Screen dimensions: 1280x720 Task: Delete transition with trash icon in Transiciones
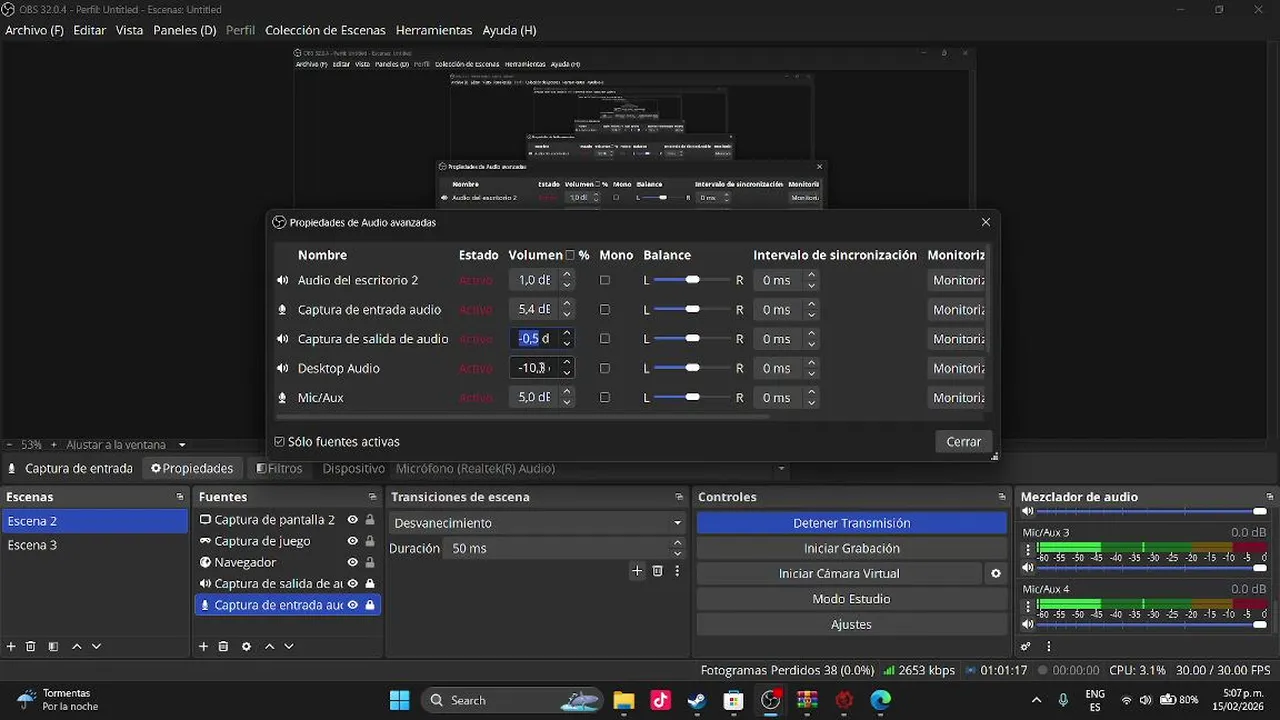pyautogui.click(x=657, y=571)
